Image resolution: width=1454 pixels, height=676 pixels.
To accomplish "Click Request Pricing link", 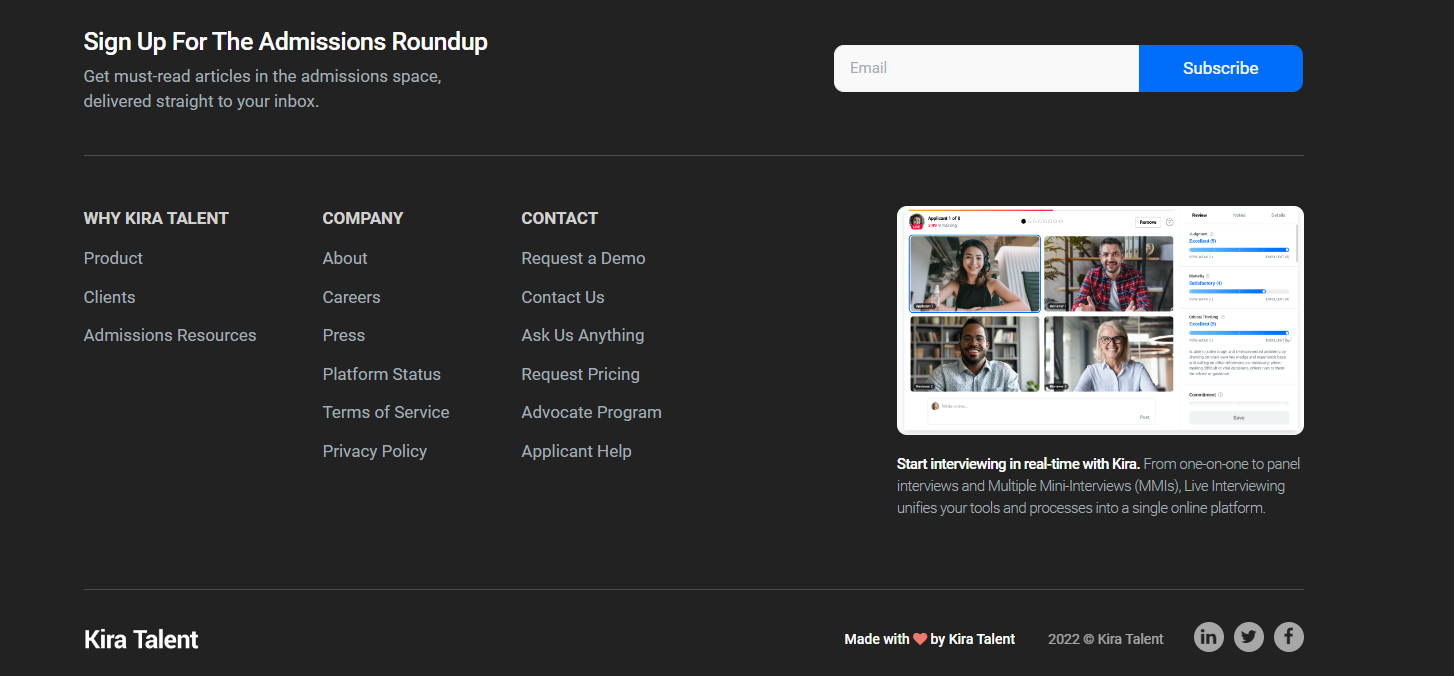I will pyautogui.click(x=580, y=374).
